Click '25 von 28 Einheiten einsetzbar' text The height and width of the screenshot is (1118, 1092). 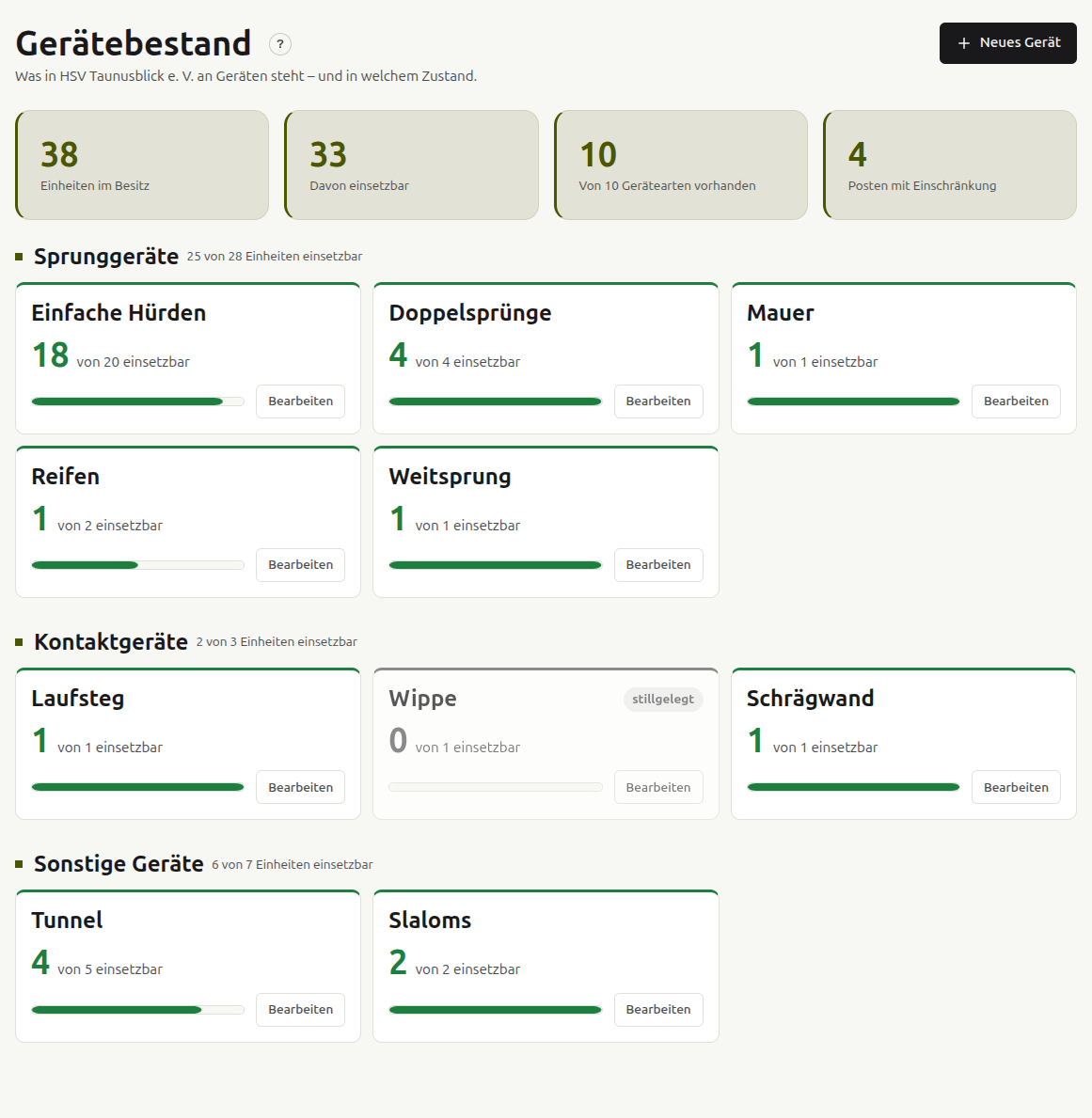(275, 256)
